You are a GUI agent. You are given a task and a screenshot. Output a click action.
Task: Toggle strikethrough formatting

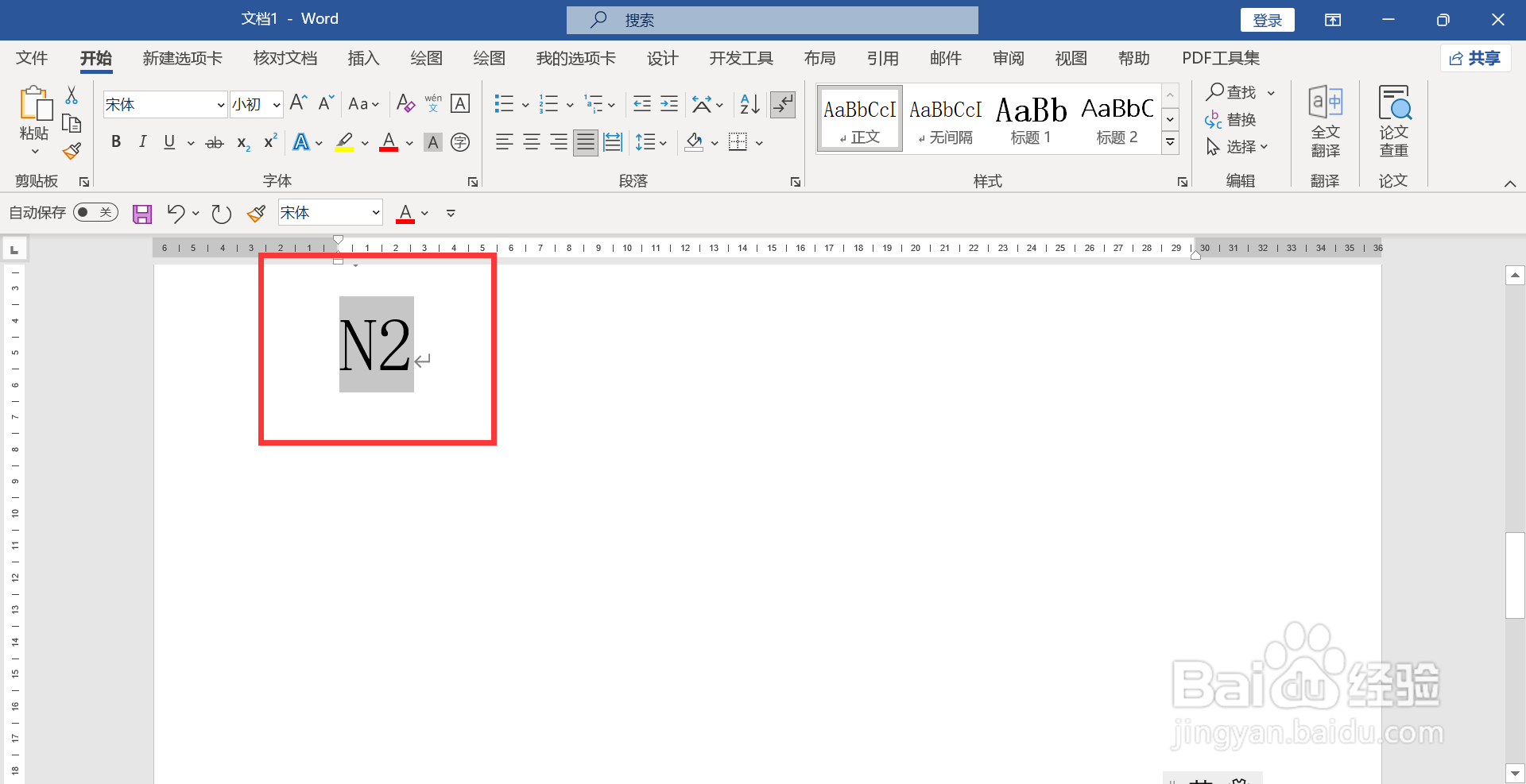pos(215,143)
